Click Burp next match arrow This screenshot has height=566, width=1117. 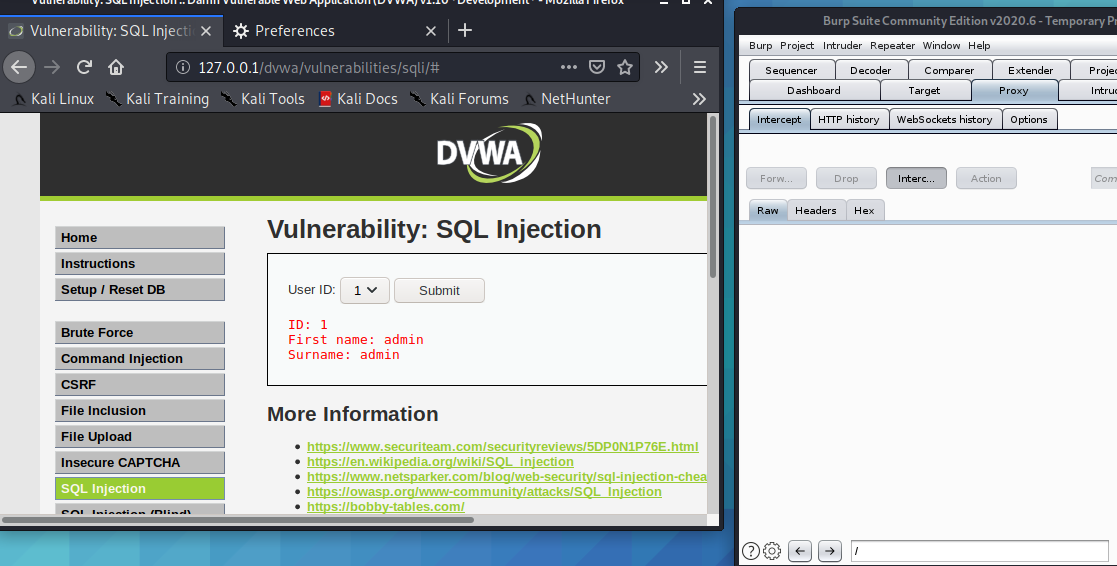(830, 551)
